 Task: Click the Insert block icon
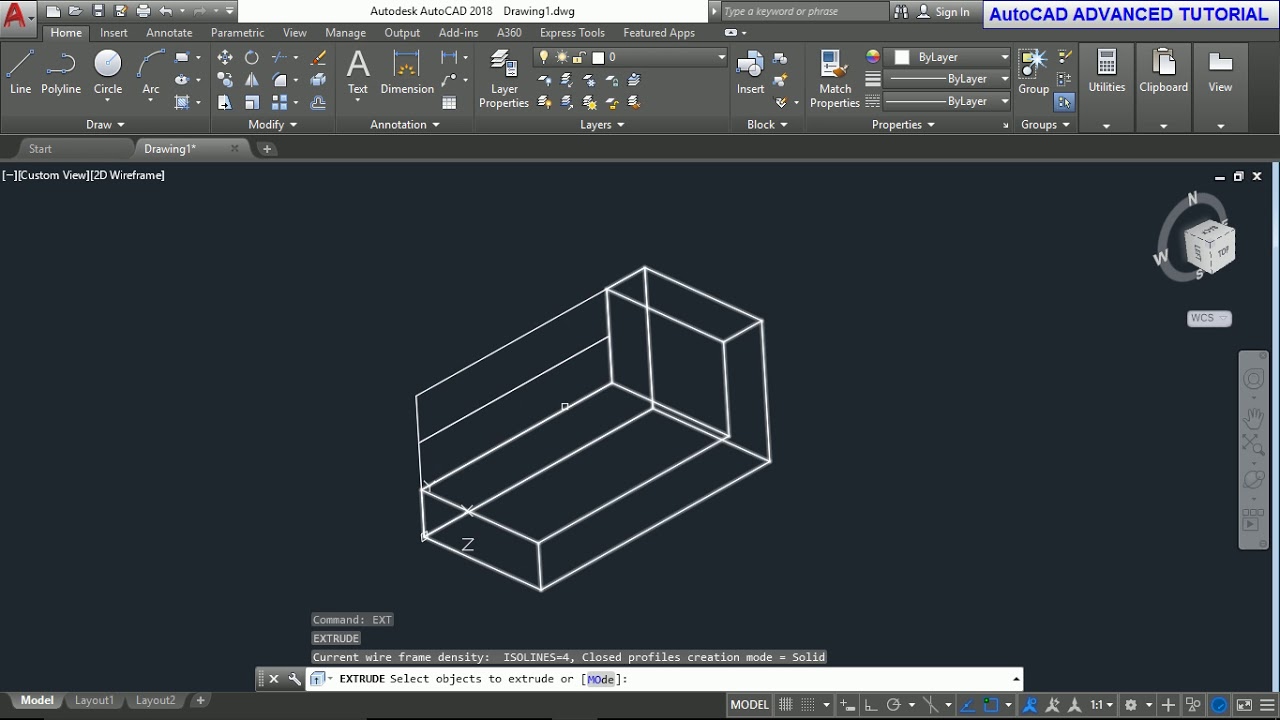click(751, 72)
